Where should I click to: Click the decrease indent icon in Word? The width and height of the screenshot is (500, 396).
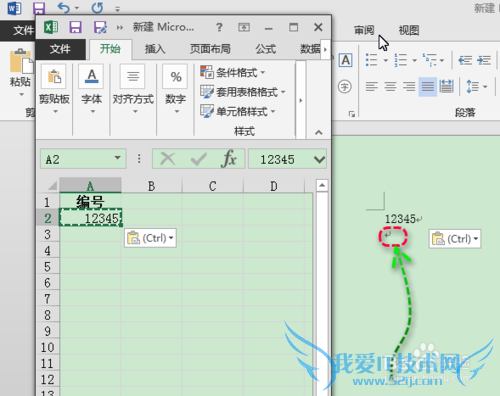[465, 60]
